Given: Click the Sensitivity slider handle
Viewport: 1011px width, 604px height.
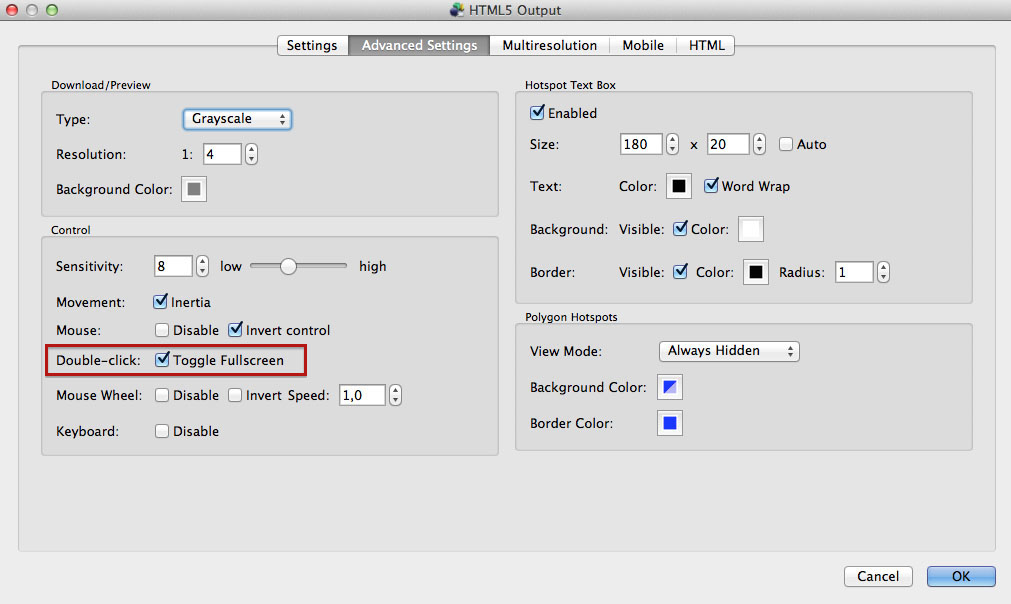Looking at the screenshot, I should (288, 266).
